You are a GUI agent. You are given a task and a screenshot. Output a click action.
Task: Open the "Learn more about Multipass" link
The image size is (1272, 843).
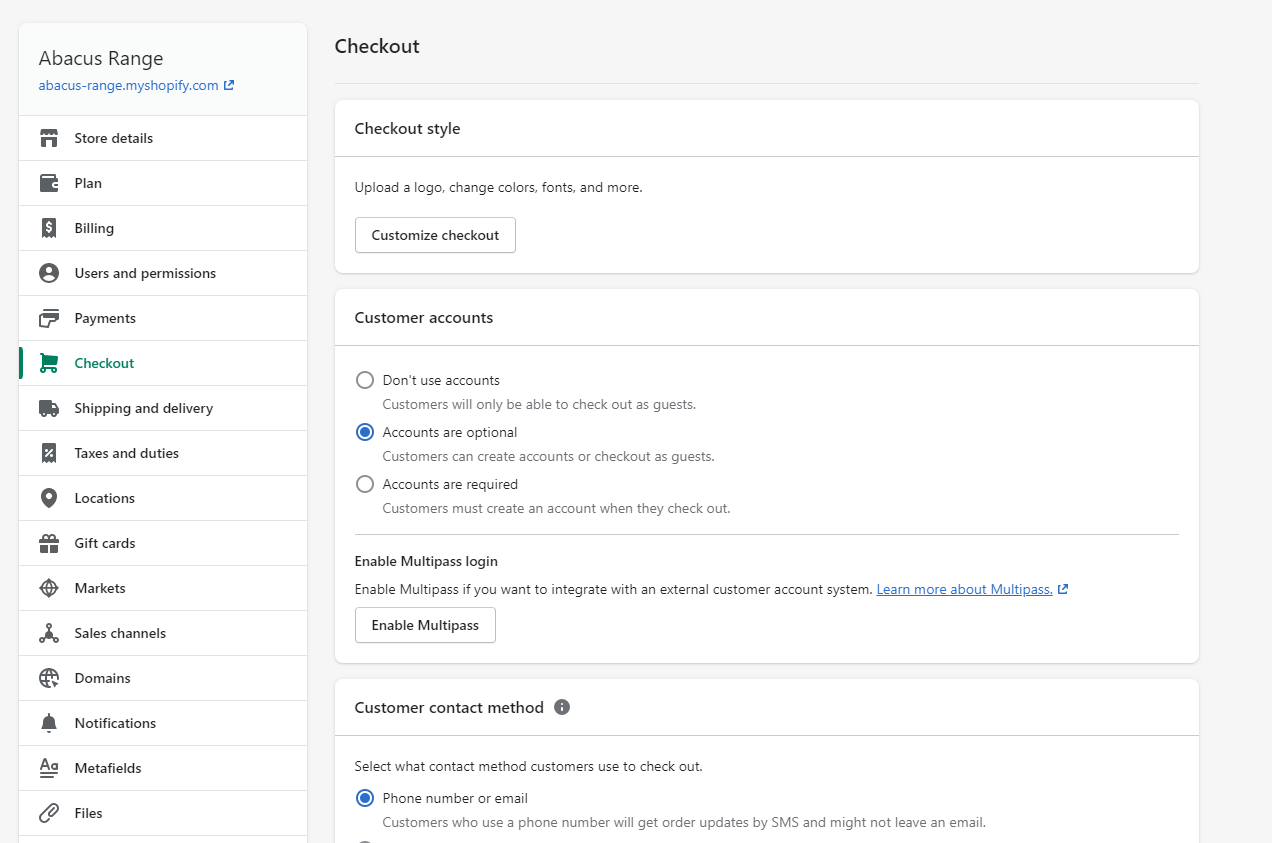(964, 589)
